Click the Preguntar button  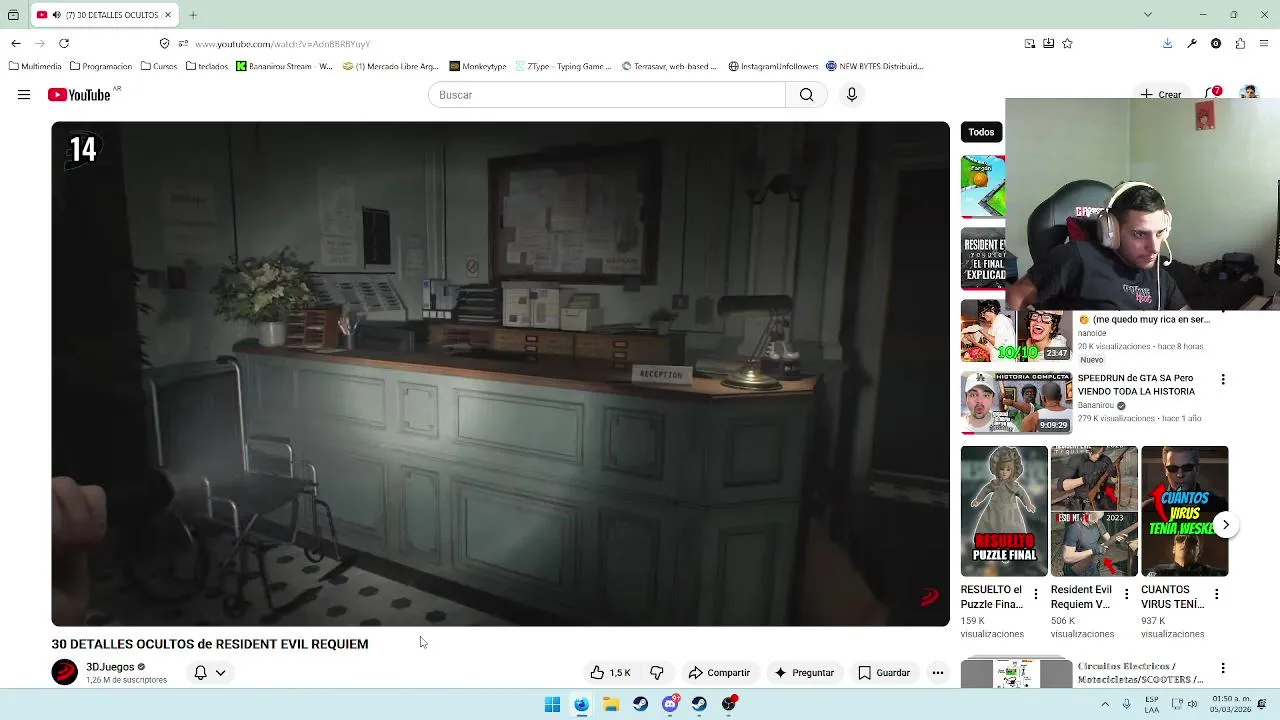(804, 673)
